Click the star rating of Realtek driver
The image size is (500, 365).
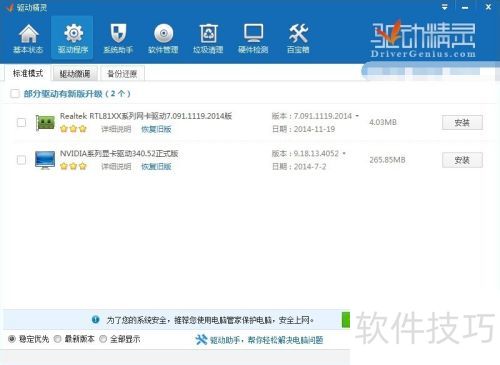tap(73, 129)
